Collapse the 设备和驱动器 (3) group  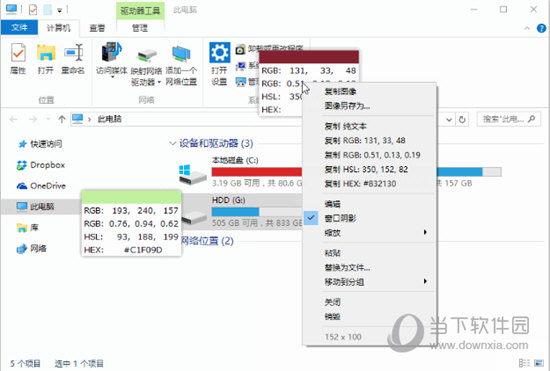coord(172,143)
